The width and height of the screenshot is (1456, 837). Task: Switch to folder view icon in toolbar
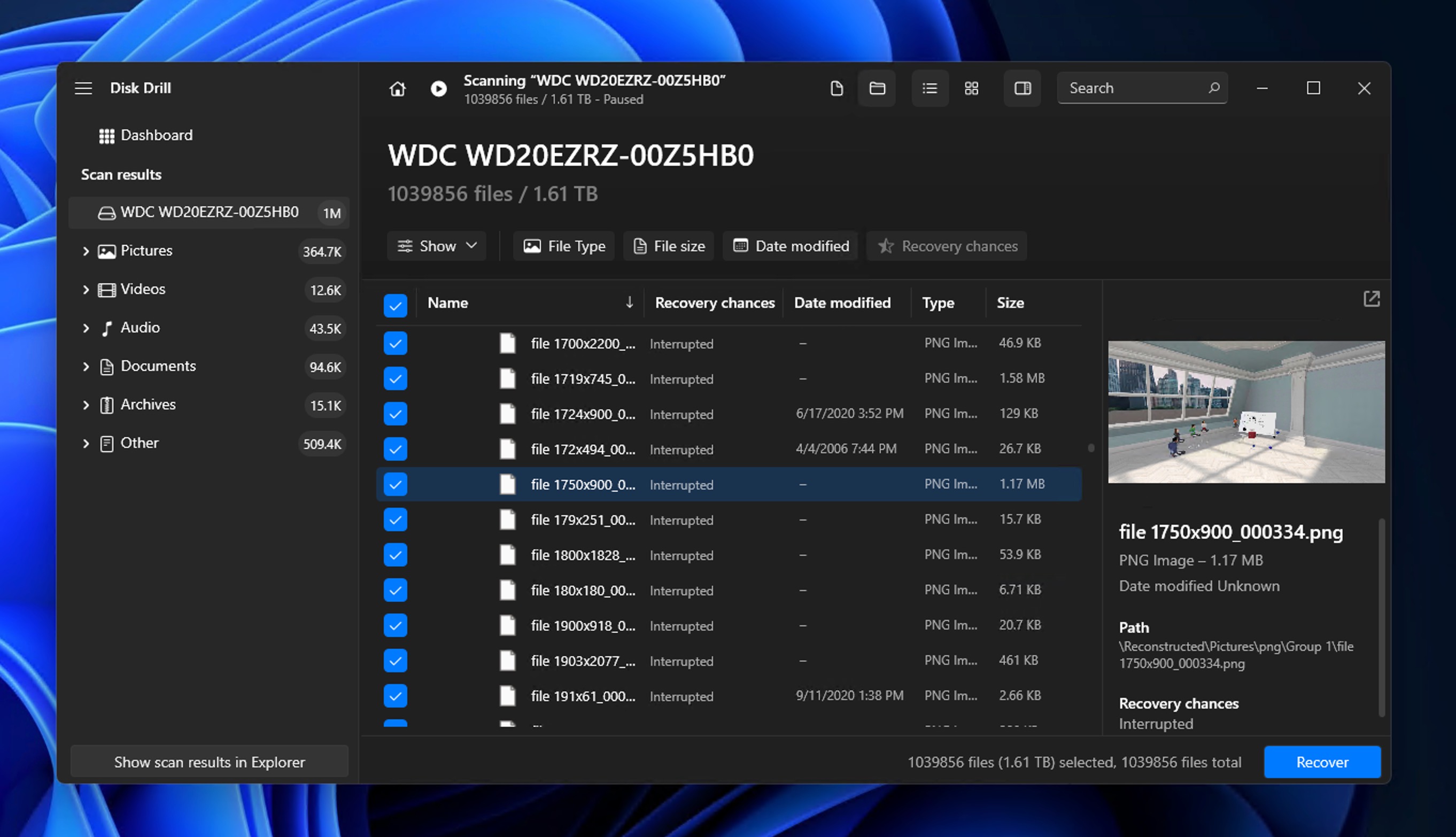(x=877, y=88)
